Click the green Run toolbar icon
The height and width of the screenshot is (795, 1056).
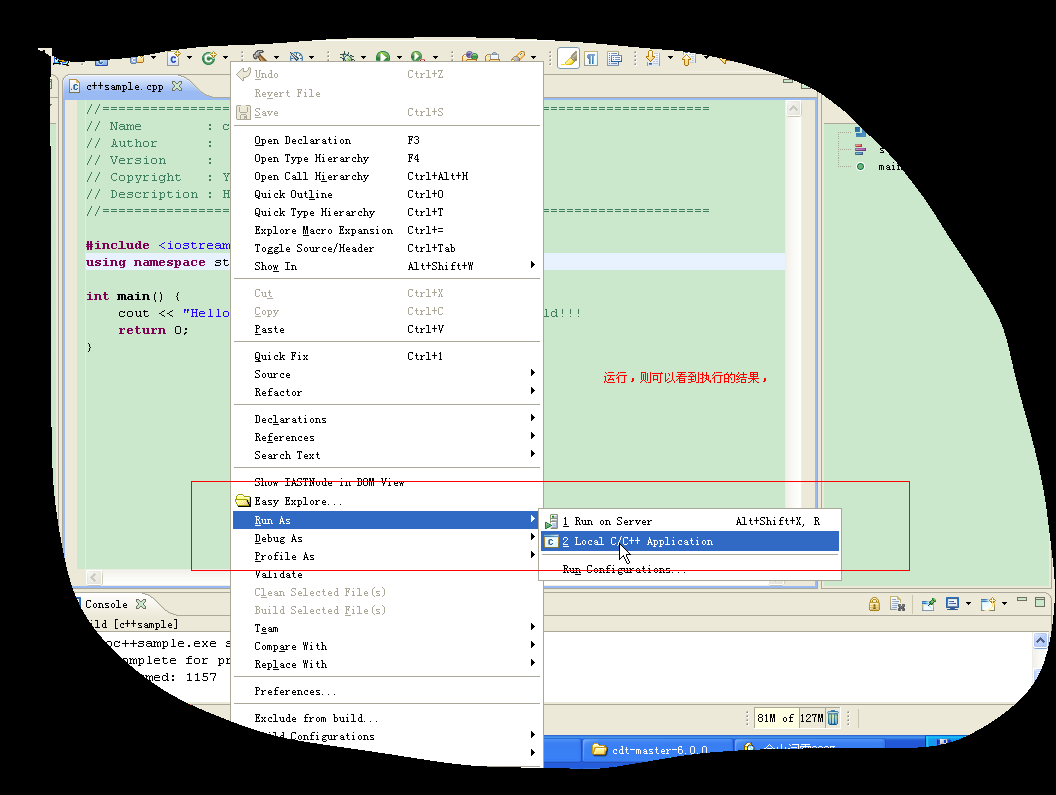(383, 57)
